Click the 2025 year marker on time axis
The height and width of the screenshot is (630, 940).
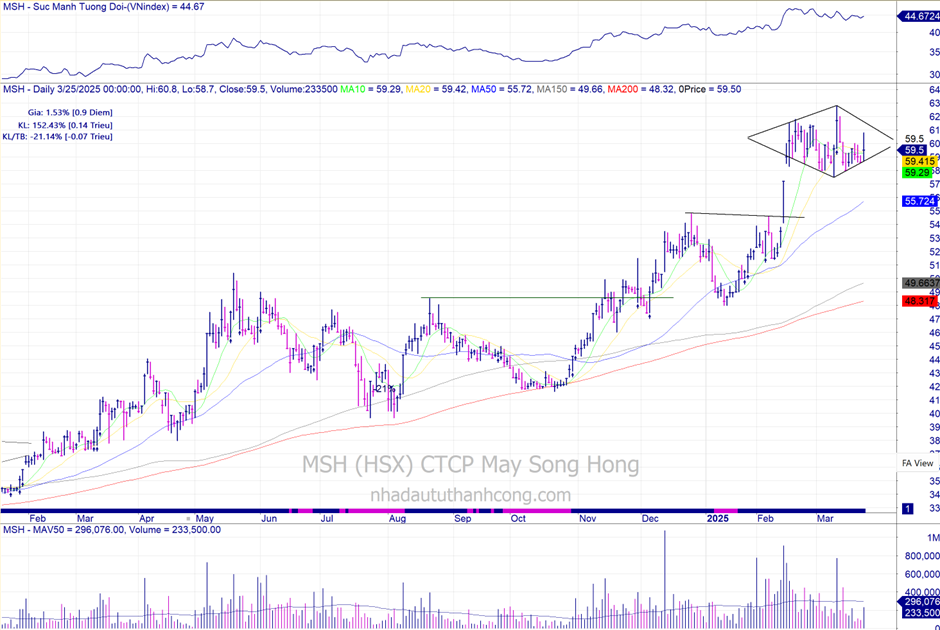click(x=720, y=520)
